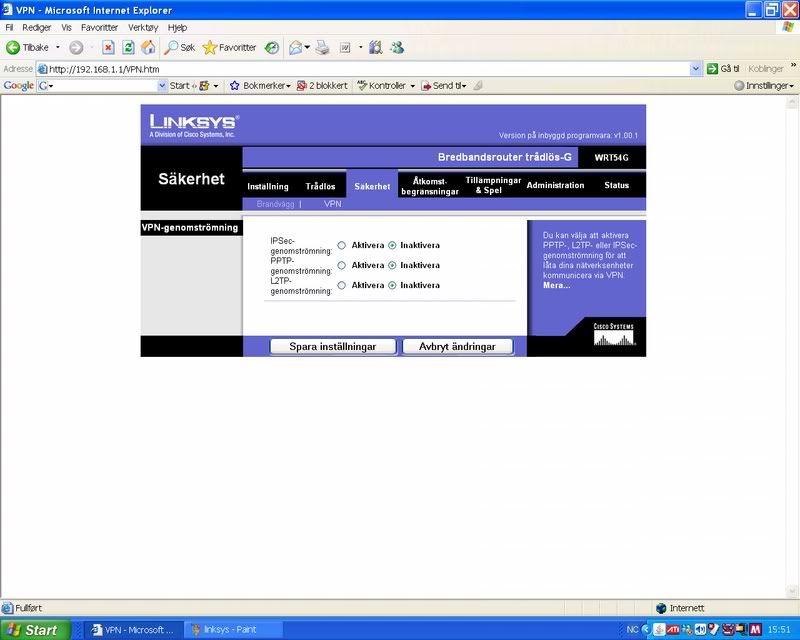Click the Windows Start button

click(x=34, y=630)
